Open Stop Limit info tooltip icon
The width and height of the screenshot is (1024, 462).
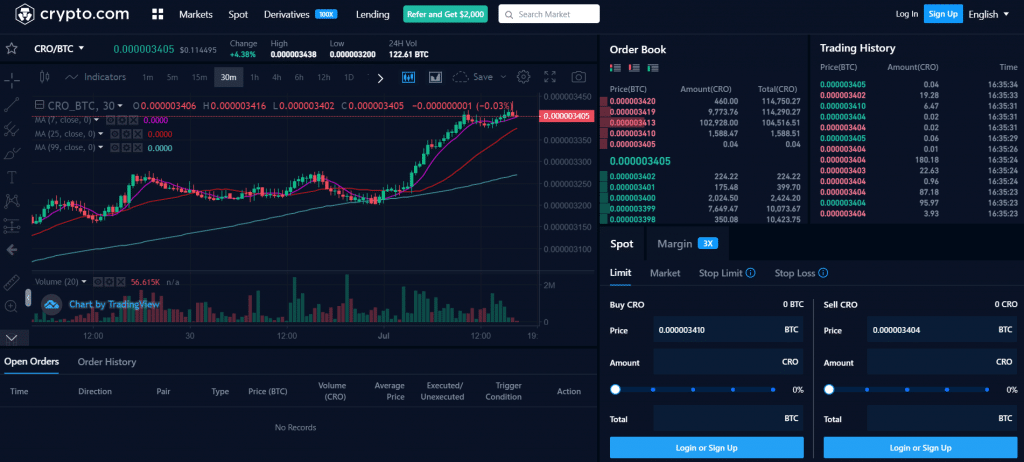[750, 273]
